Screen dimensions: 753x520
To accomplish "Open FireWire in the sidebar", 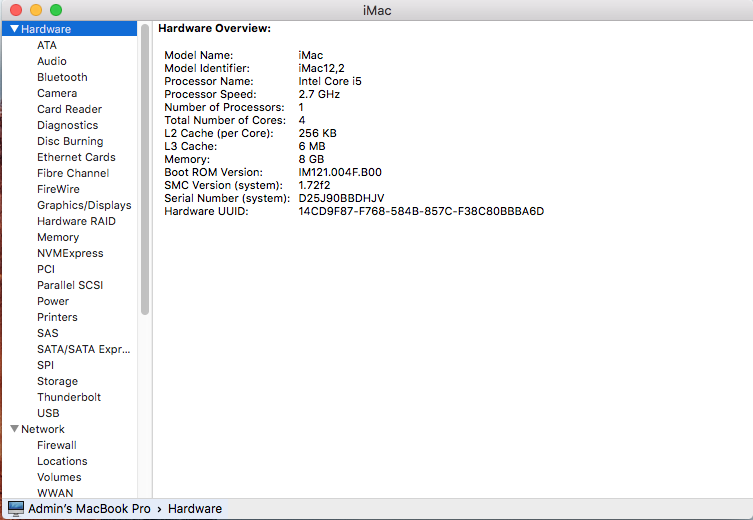I will tap(59, 189).
